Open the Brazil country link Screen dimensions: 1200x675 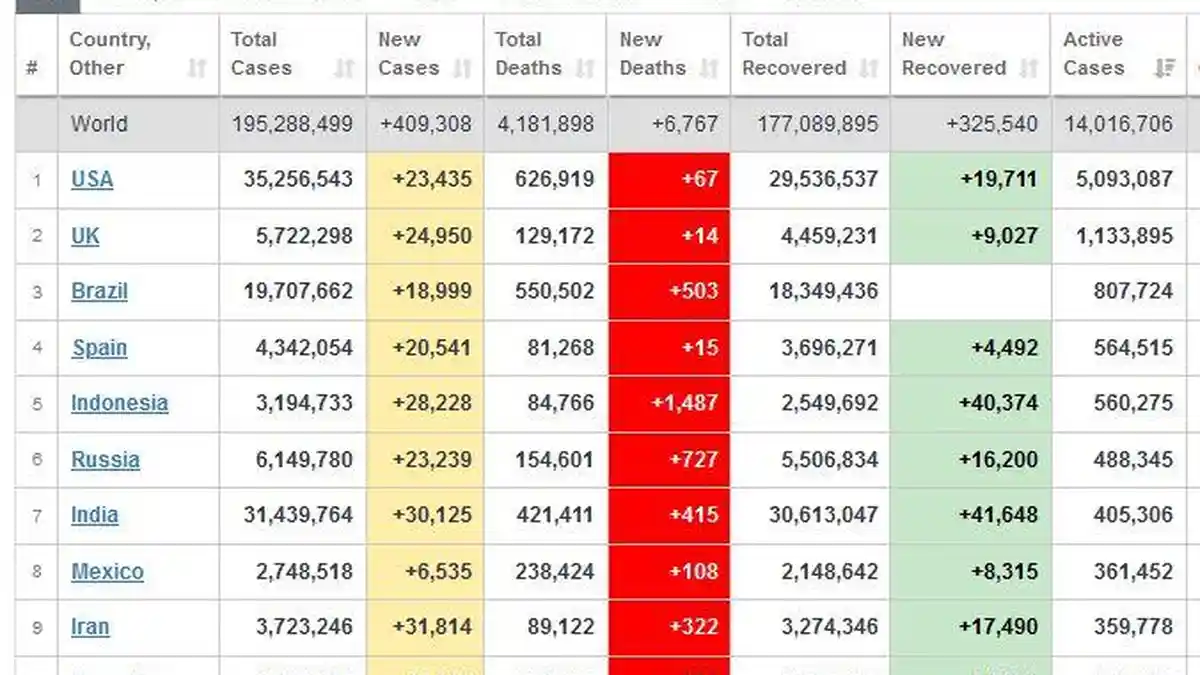tap(99, 292)
